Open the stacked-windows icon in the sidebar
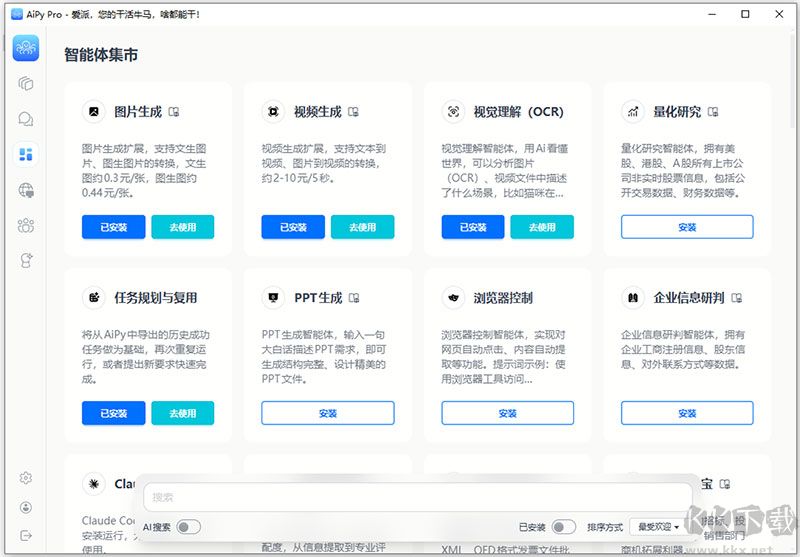 tap(26, 83)
